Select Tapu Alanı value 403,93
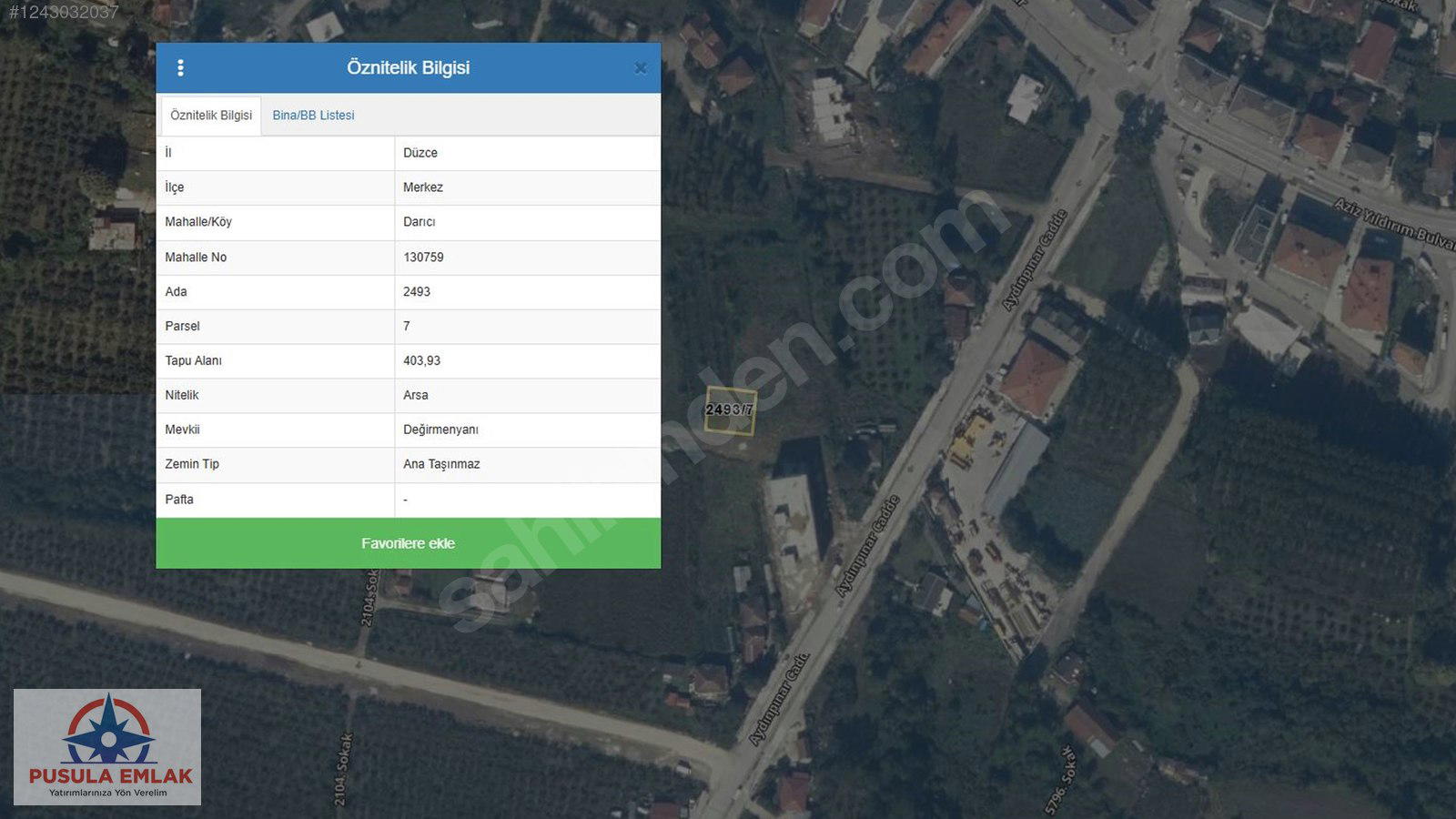Screen dimensions: 1456x819 [422, 360]
